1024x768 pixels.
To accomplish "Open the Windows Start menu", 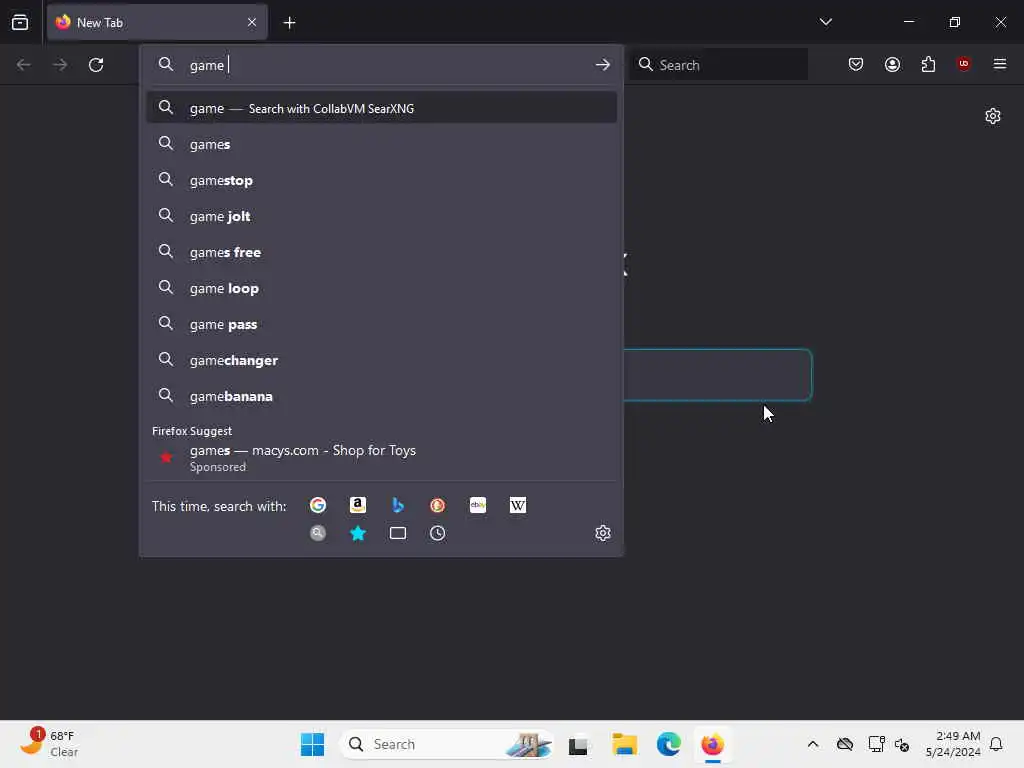I will coord(312,744).
